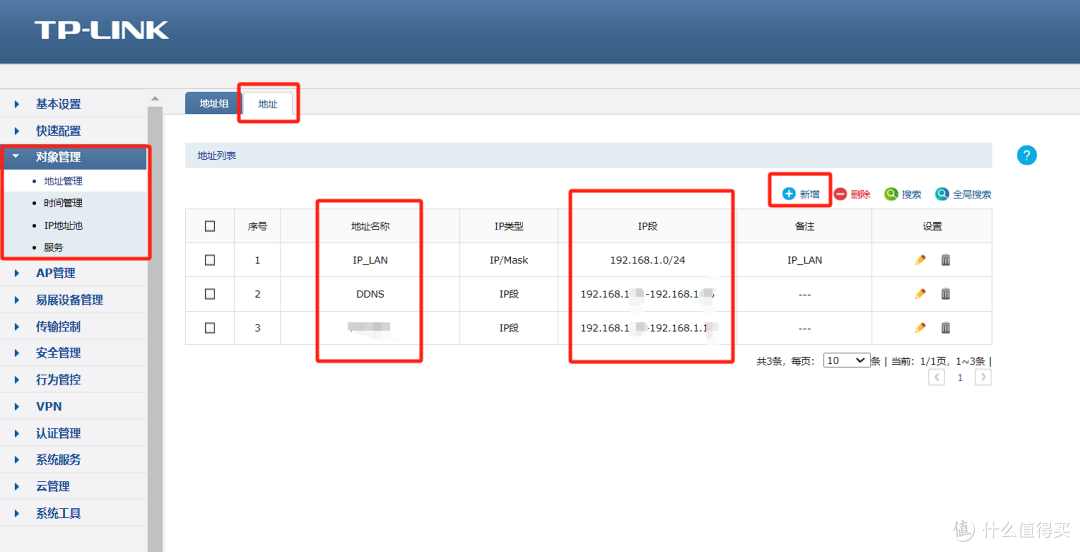Click the IP段 column header
Image resolution: width=1080 pixels, height=552 pixels.
coord(647,226)
